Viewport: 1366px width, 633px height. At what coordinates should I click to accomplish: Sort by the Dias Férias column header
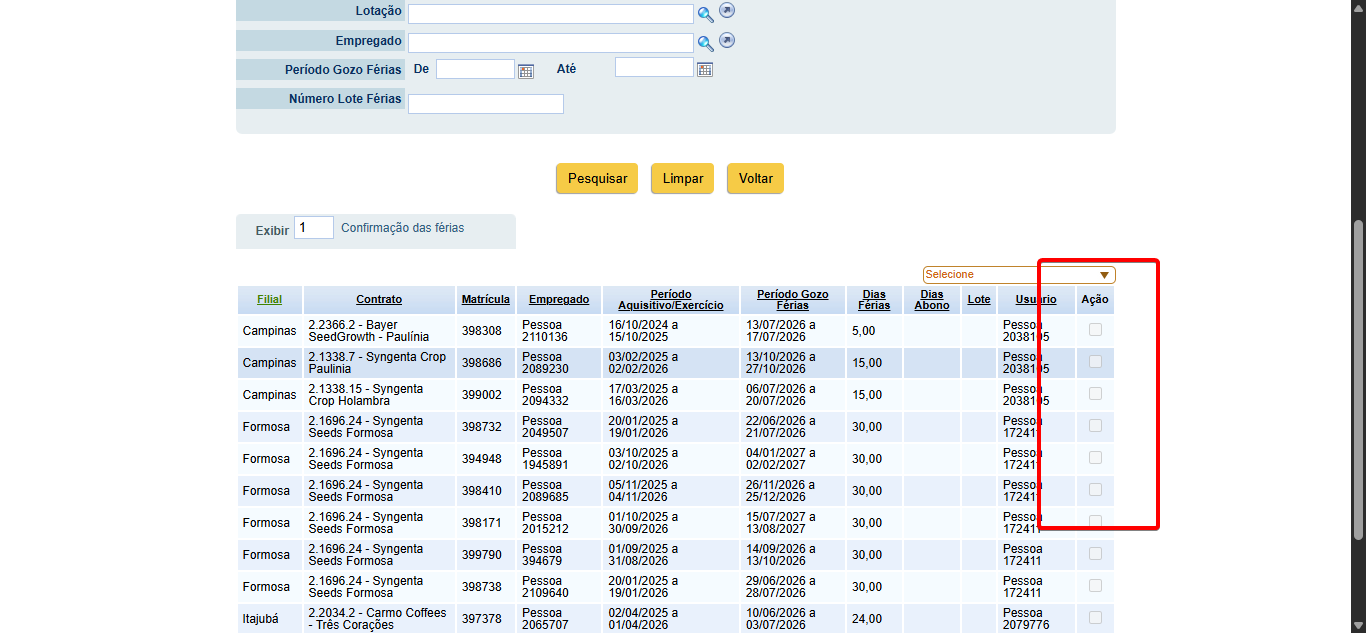point(874,300)
